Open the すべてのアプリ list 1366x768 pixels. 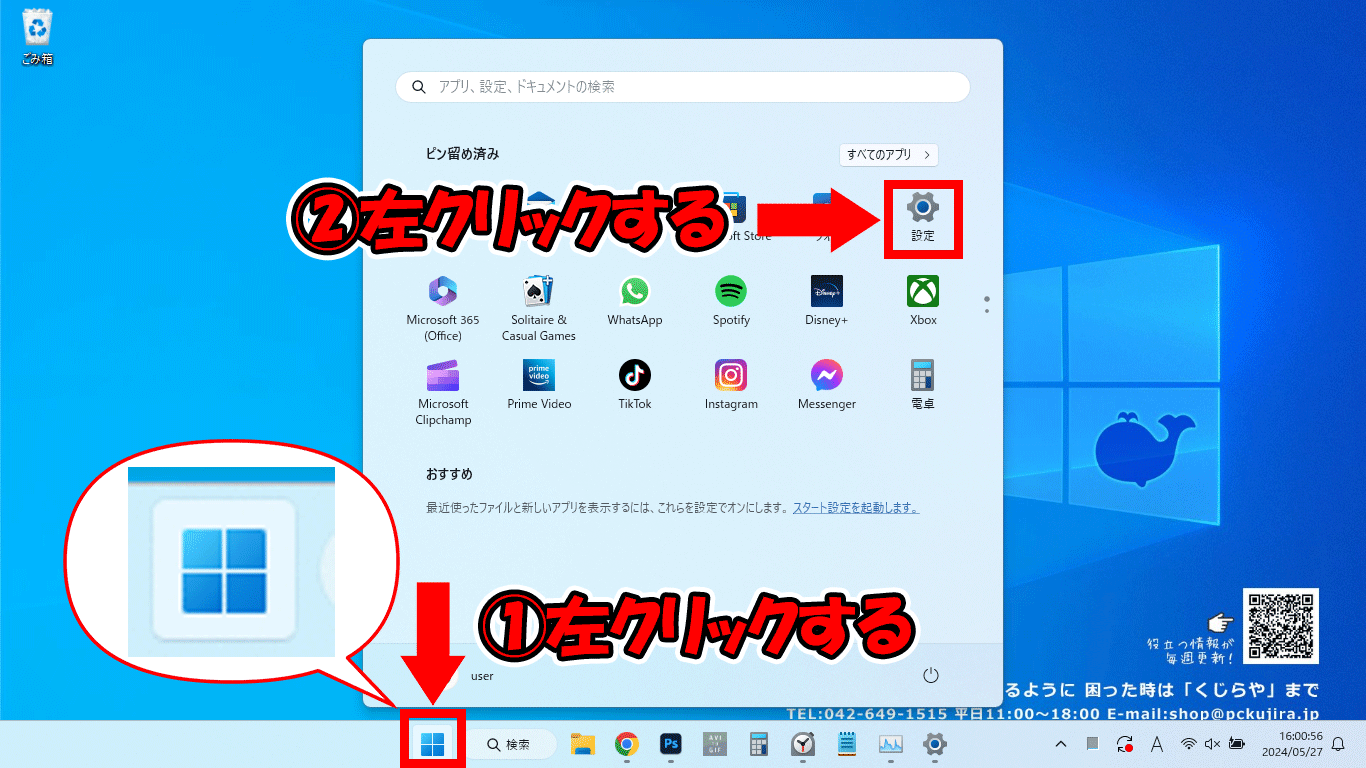887,155
